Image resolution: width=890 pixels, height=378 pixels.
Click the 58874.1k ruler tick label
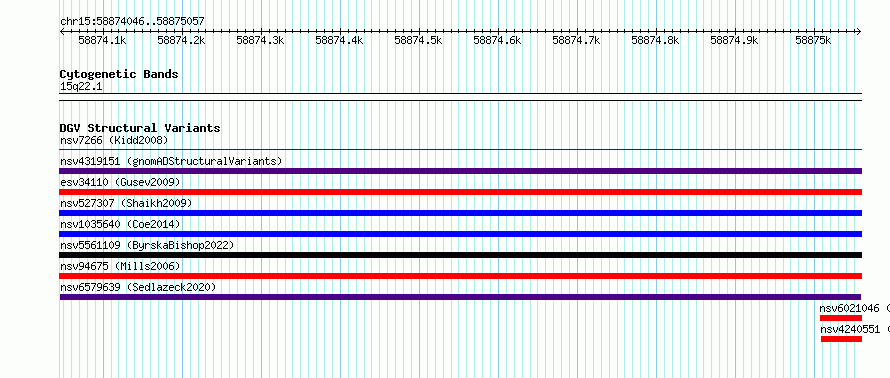[x=102, y=40]
